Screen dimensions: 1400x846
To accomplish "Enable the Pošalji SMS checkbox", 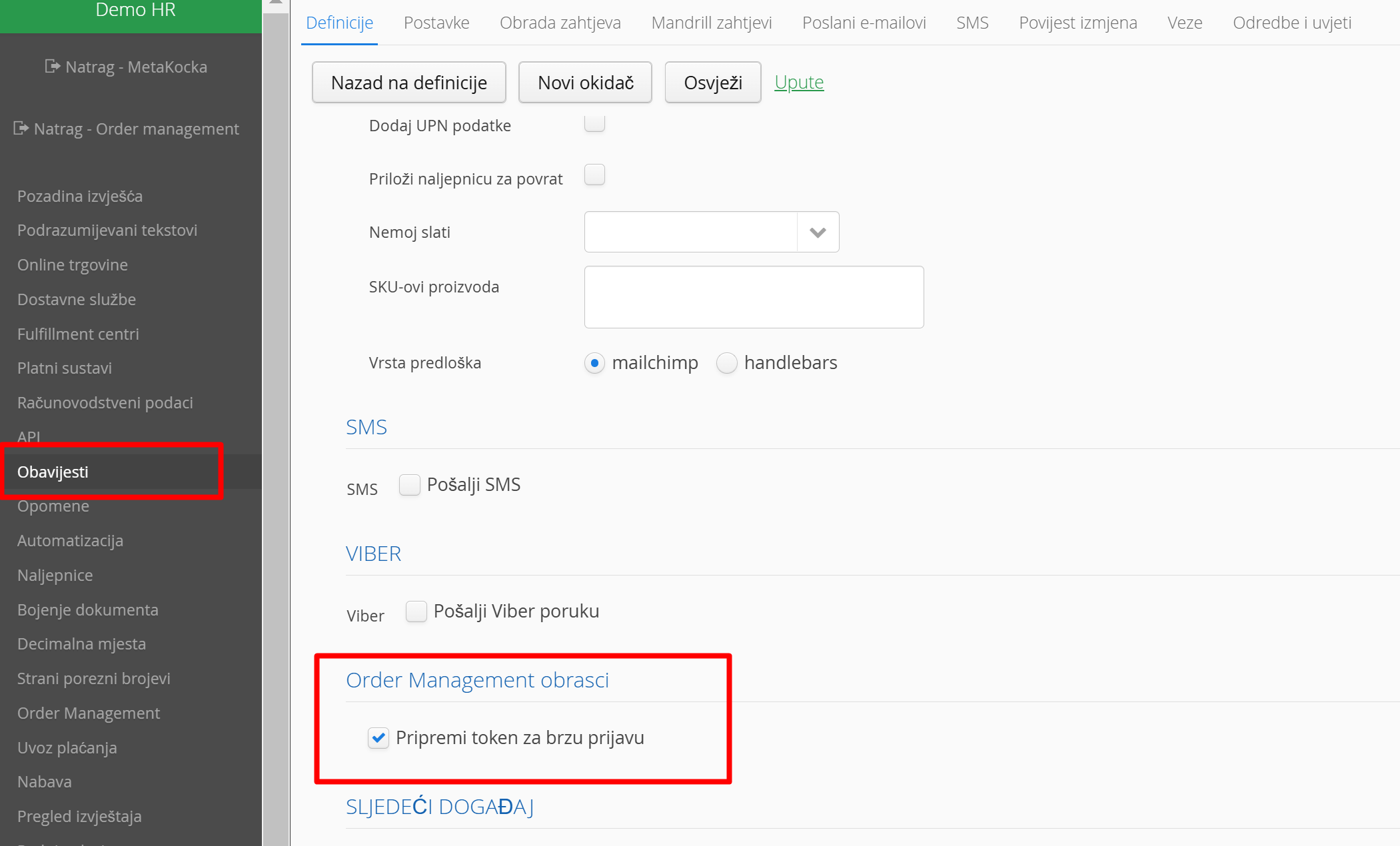I will 410,485.
